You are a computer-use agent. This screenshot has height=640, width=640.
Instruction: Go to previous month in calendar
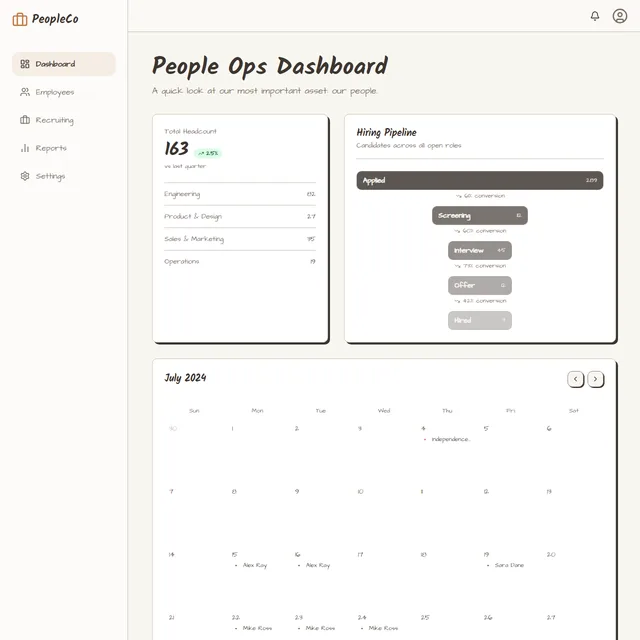coord(576,379)
